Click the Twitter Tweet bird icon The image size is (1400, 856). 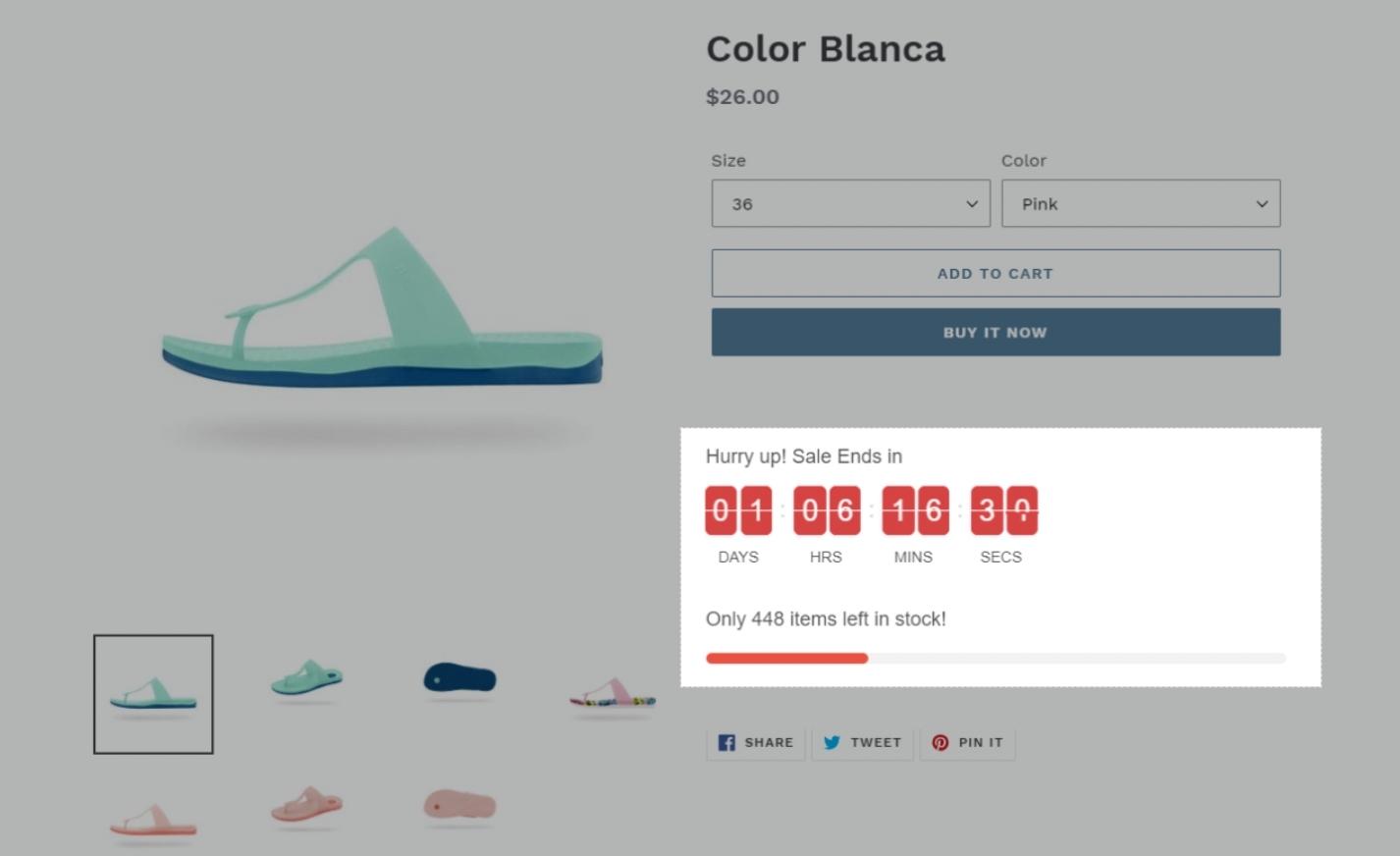[832, 742]
